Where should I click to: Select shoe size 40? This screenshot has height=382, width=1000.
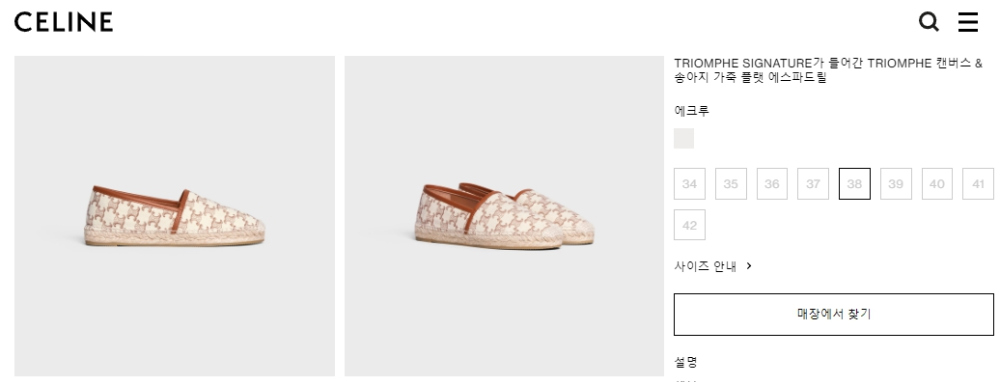point(937,184)
